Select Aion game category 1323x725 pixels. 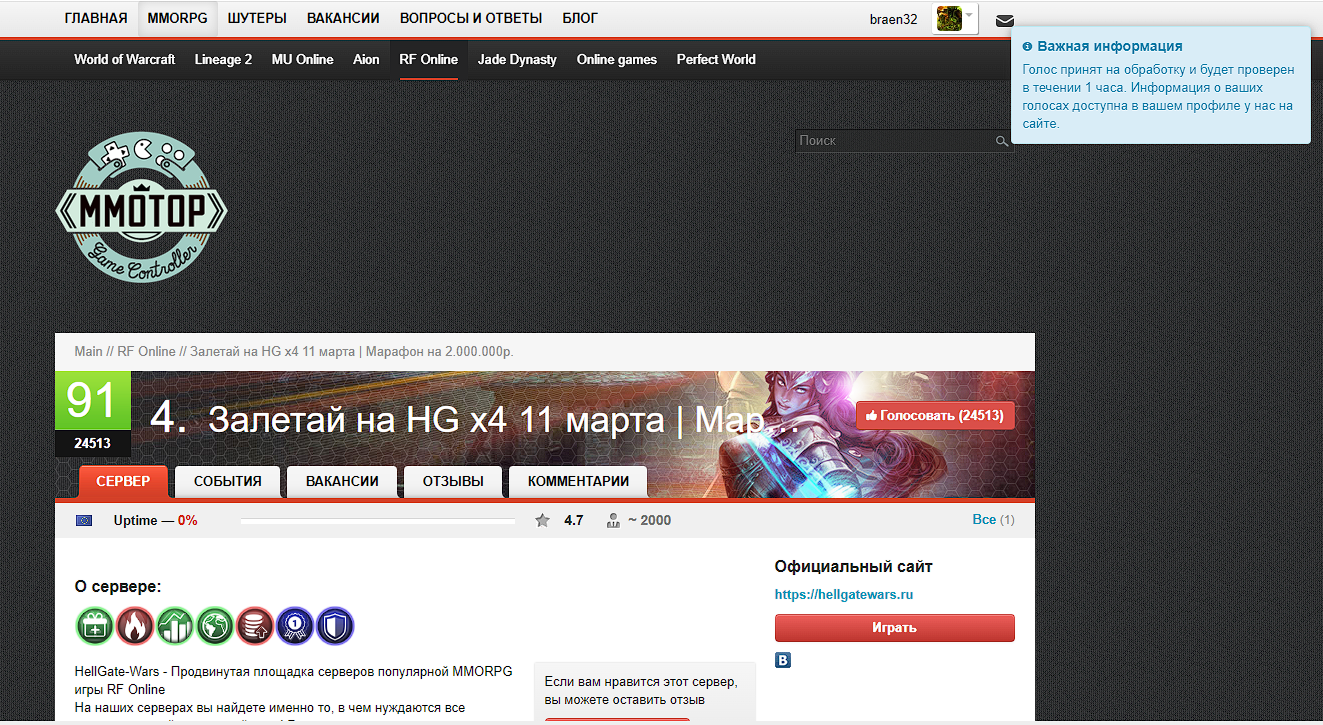(366, 59)
